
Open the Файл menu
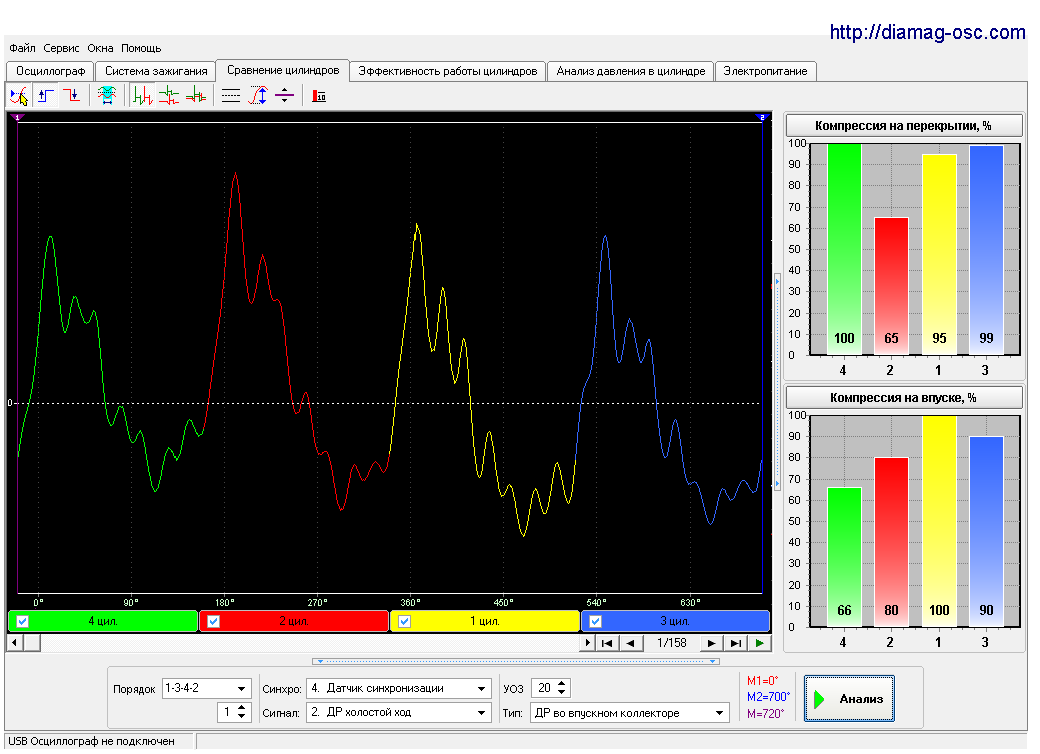tap(23, 48)
